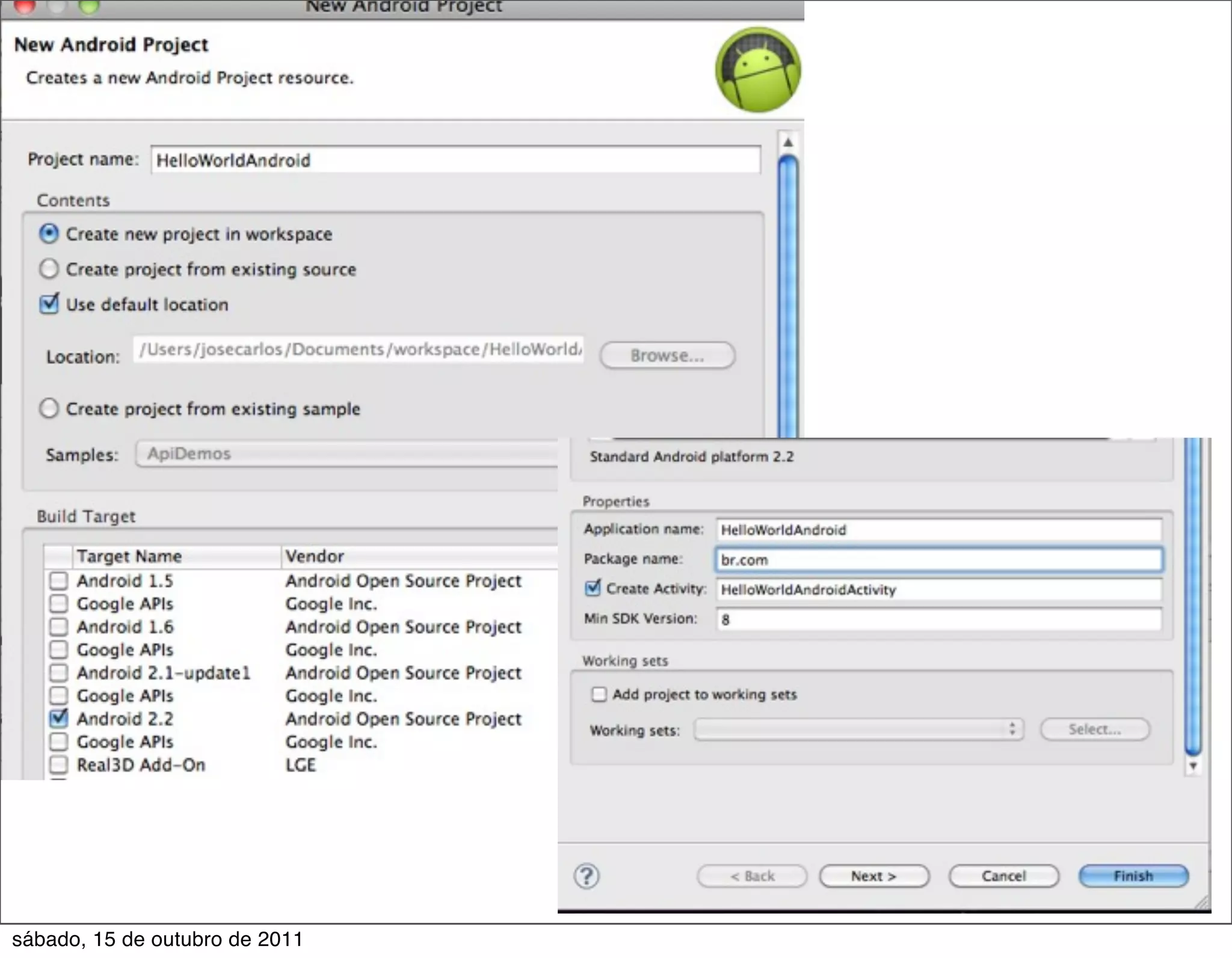Image resolution: width=1232 pixels, height=958 pixels.
Task: Toggle the Create Activity checkbox
Action: [x=593, y=588]
